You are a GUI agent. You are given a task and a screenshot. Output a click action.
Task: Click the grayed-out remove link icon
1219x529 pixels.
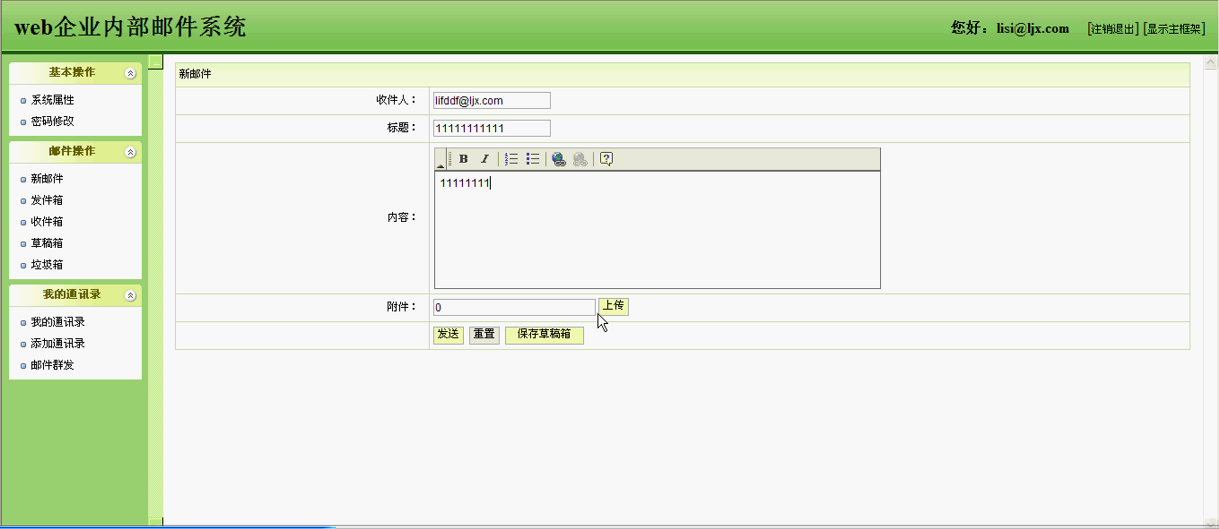(580, 159)
